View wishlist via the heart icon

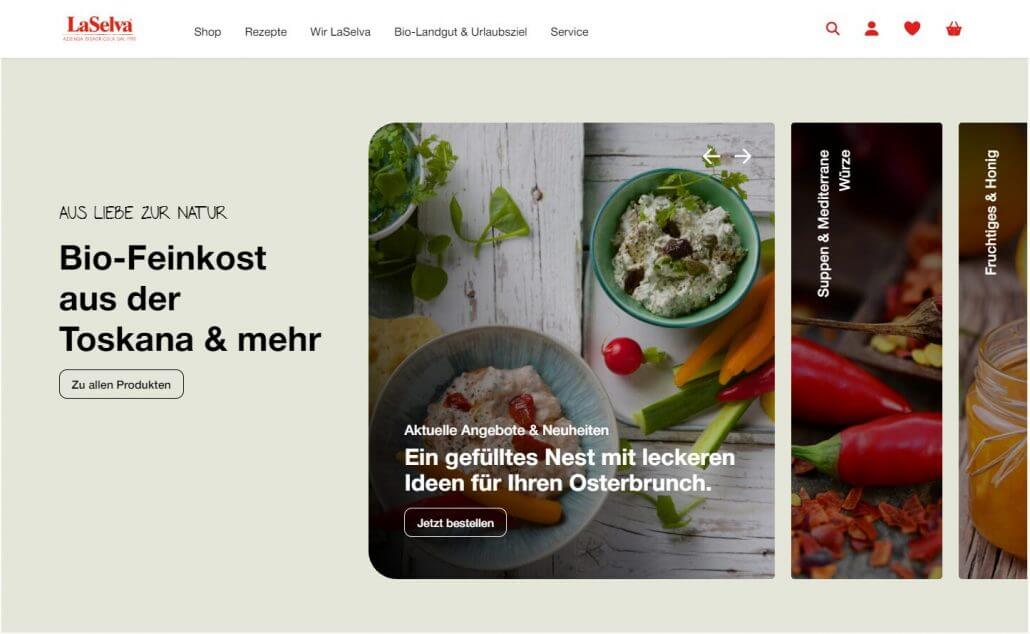tap(912, 28)
